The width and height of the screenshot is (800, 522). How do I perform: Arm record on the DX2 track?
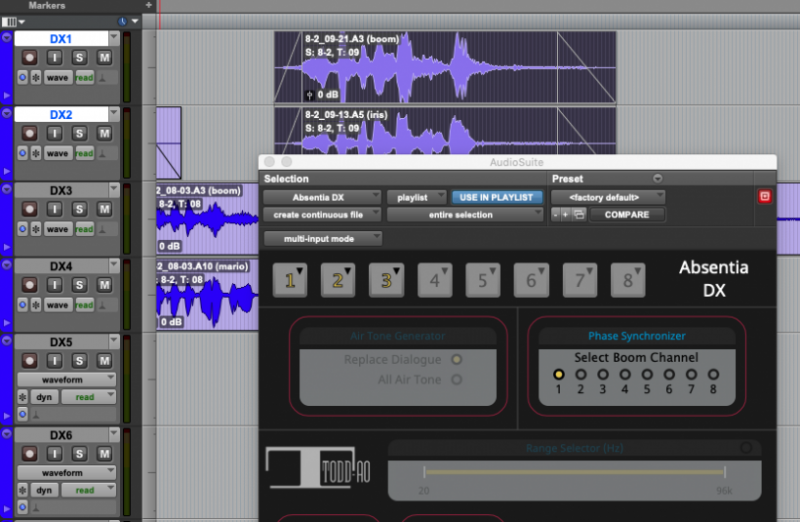pos(29,134)
